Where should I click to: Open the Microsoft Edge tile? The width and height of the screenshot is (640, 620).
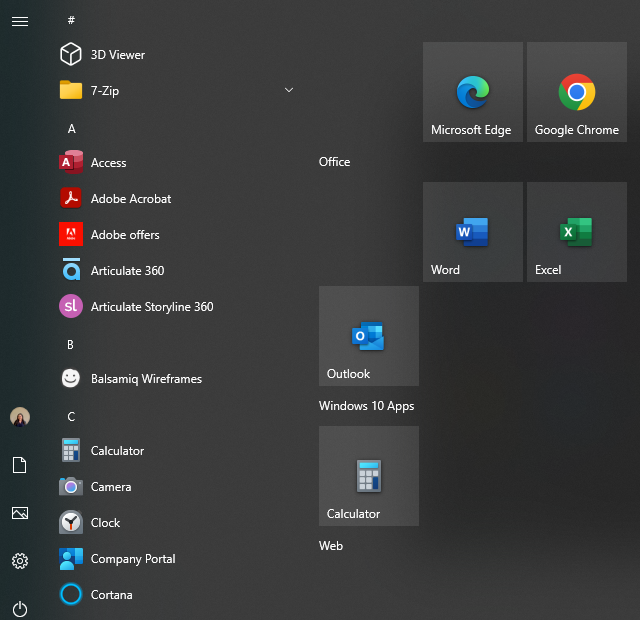(473, 92)
